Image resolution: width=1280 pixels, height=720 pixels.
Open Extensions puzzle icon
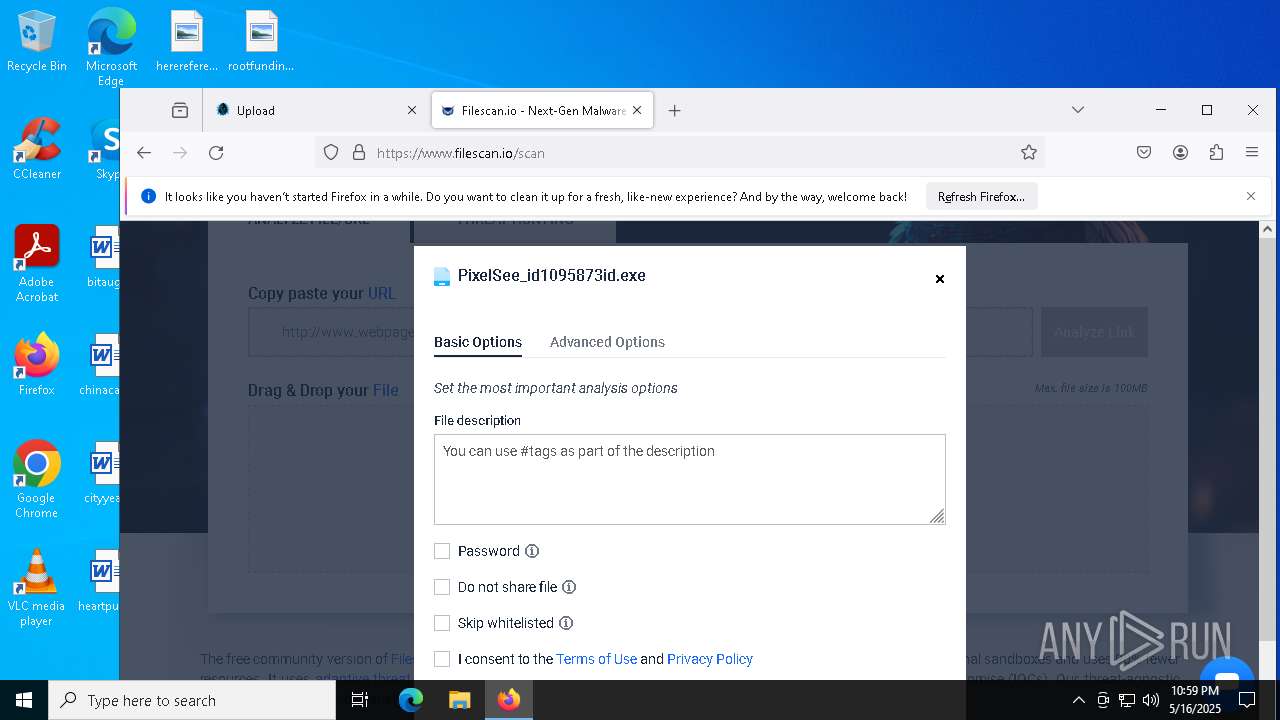click(1216, 153)
